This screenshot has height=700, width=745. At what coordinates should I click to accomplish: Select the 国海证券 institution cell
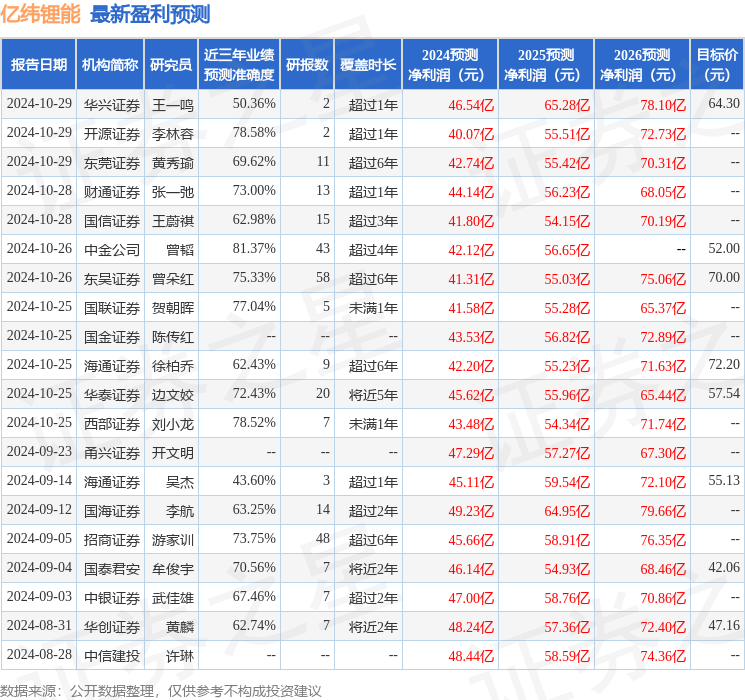[x=112, y=511]
